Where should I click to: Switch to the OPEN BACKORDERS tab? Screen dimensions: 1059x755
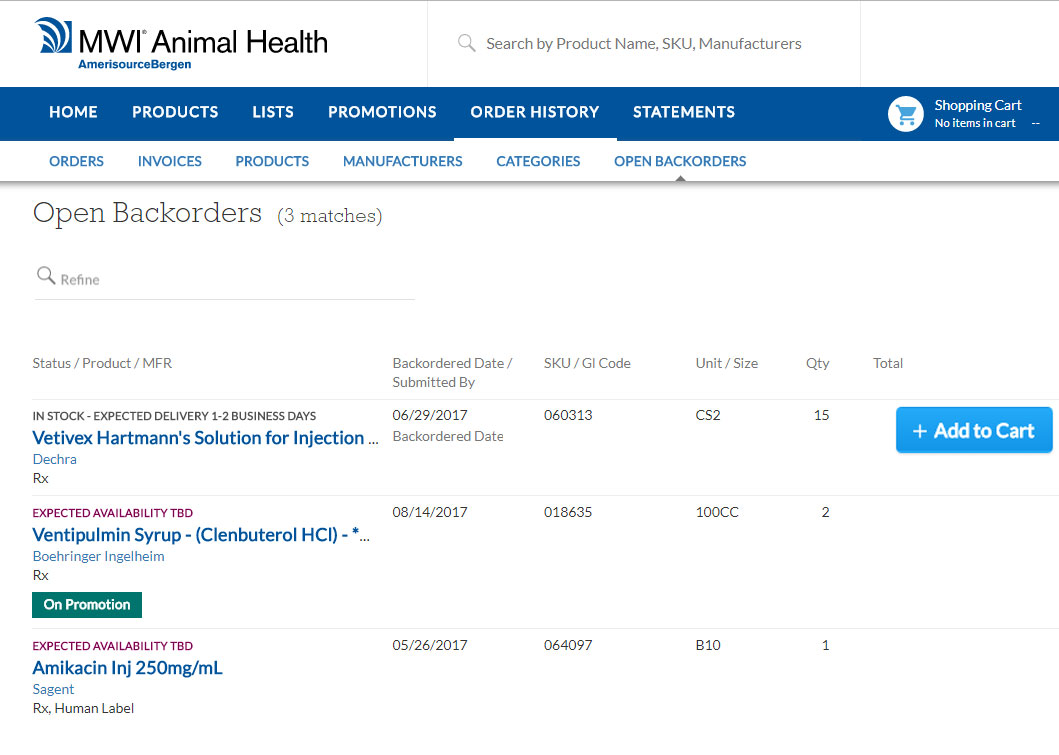click(x=680, y=161)
